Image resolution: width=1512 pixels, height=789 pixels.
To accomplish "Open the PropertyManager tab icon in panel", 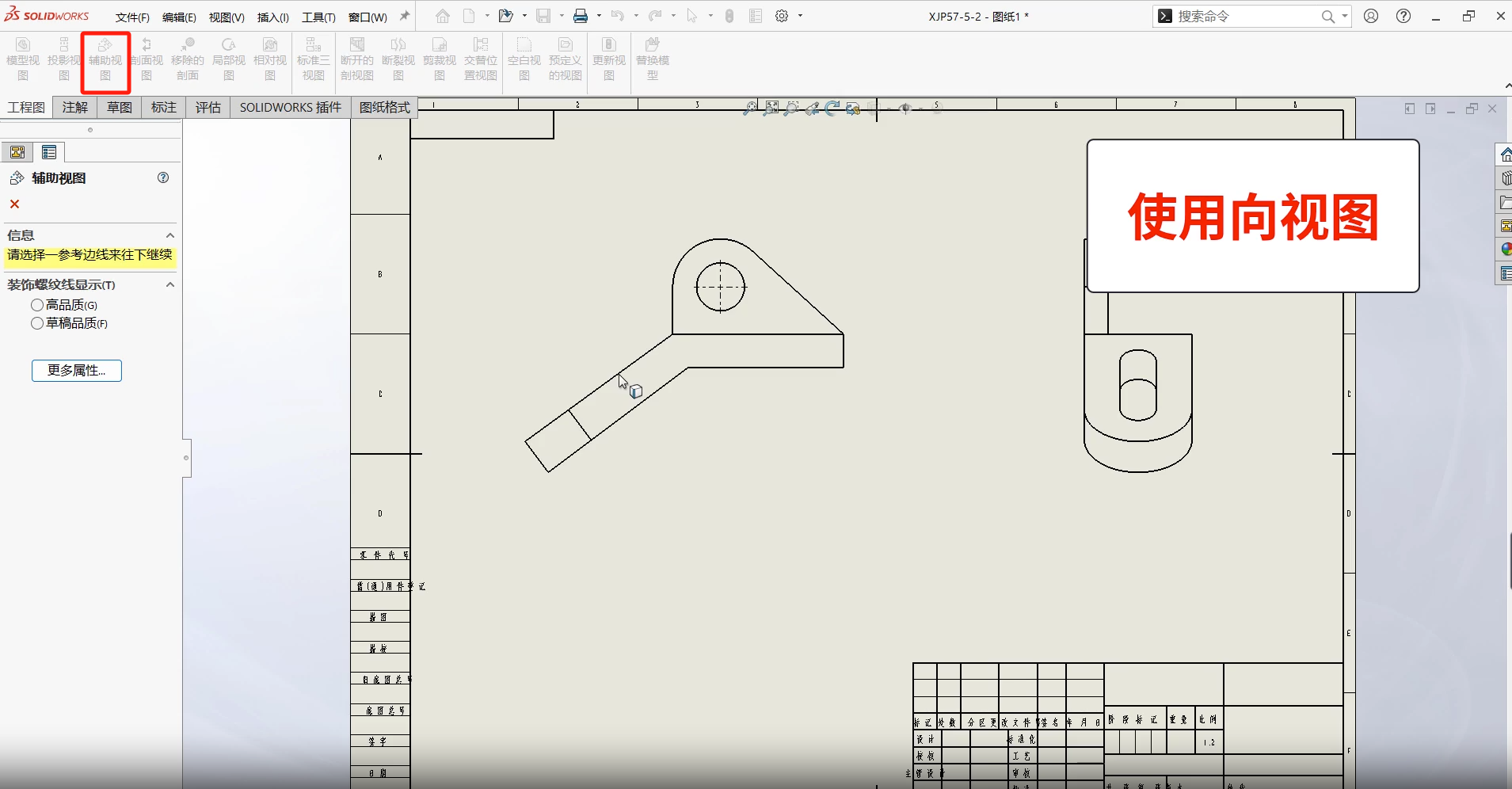I will coord(49,152).
